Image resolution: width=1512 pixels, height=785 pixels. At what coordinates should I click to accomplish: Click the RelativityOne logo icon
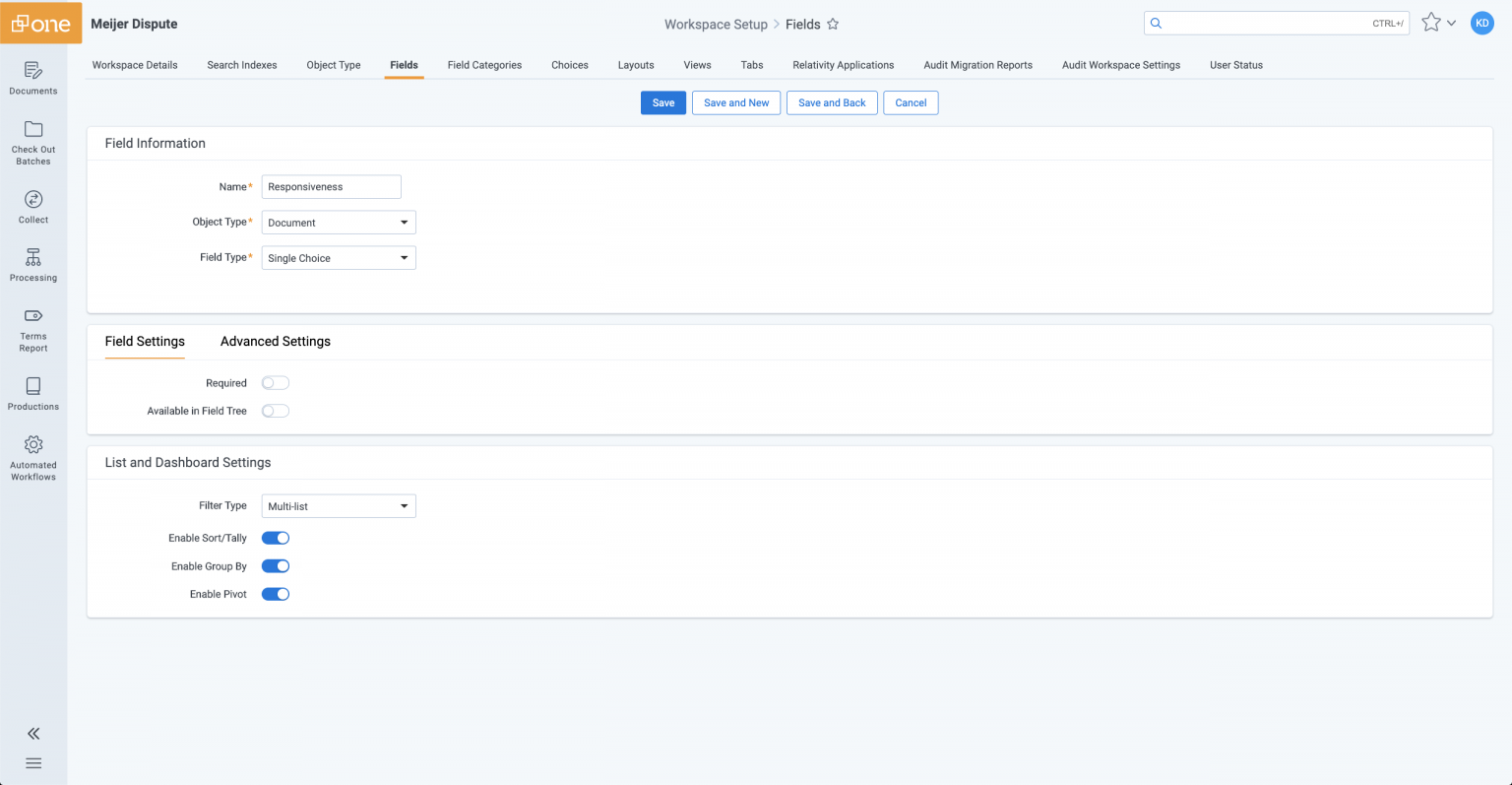(32, 23)
